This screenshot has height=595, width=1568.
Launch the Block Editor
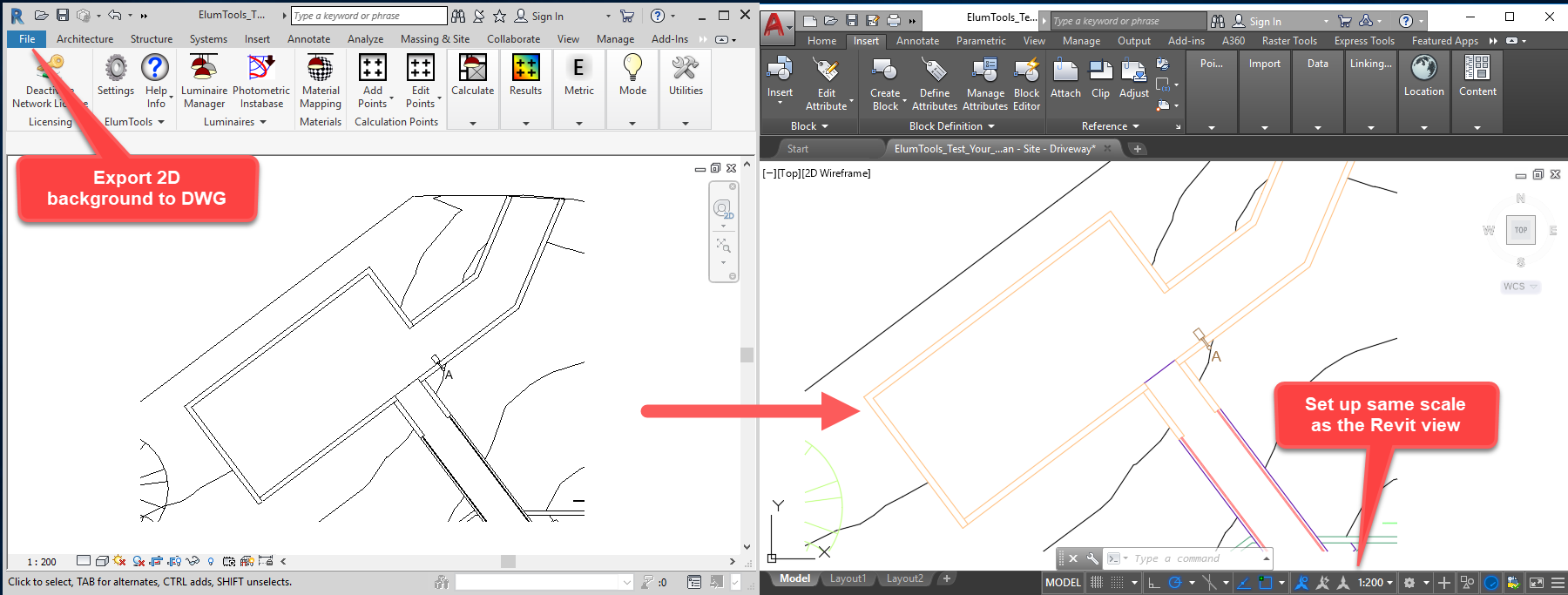[x=1027, y=84]
